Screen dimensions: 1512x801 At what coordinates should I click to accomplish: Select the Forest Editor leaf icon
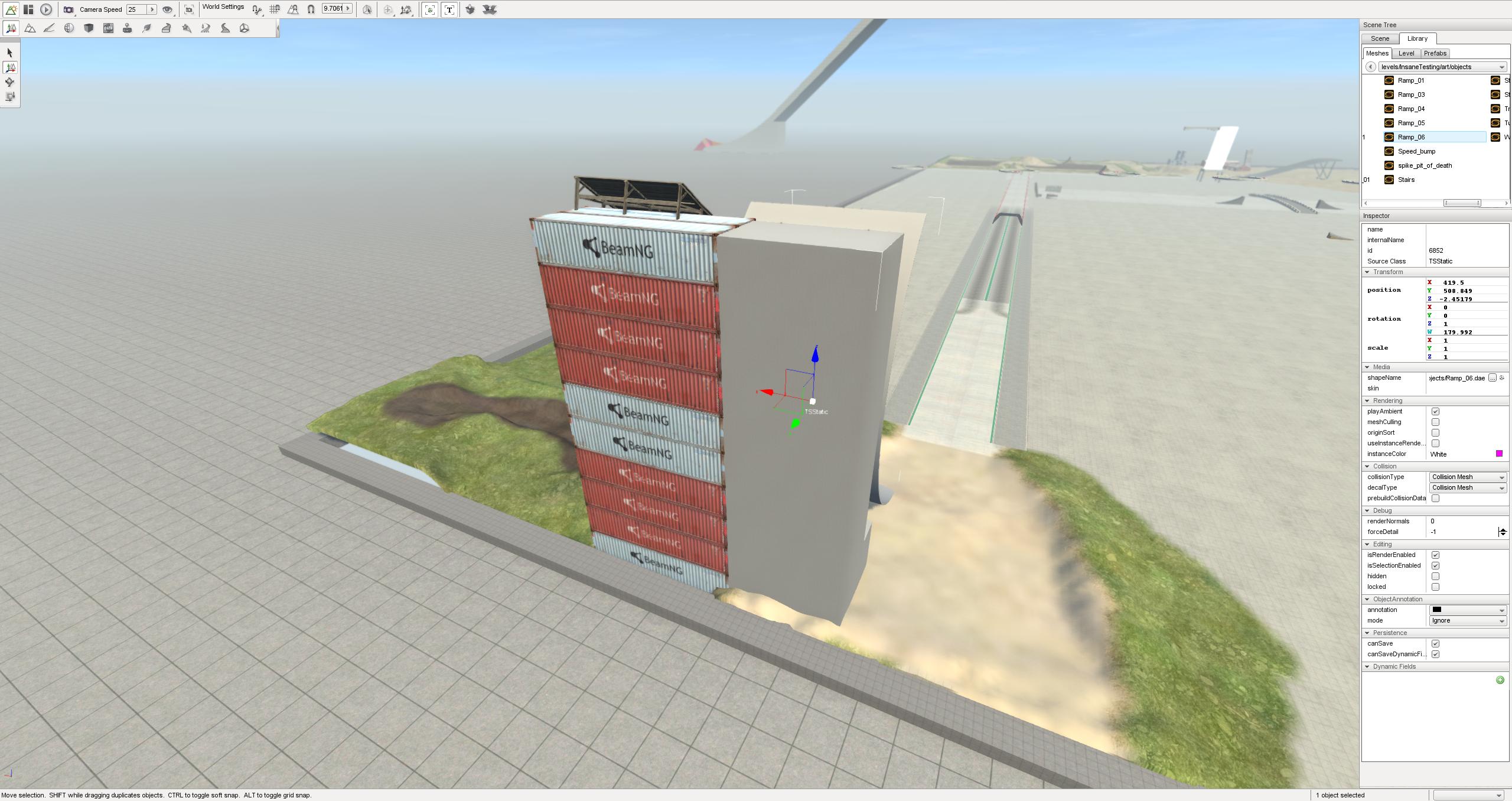pos(147,28)
